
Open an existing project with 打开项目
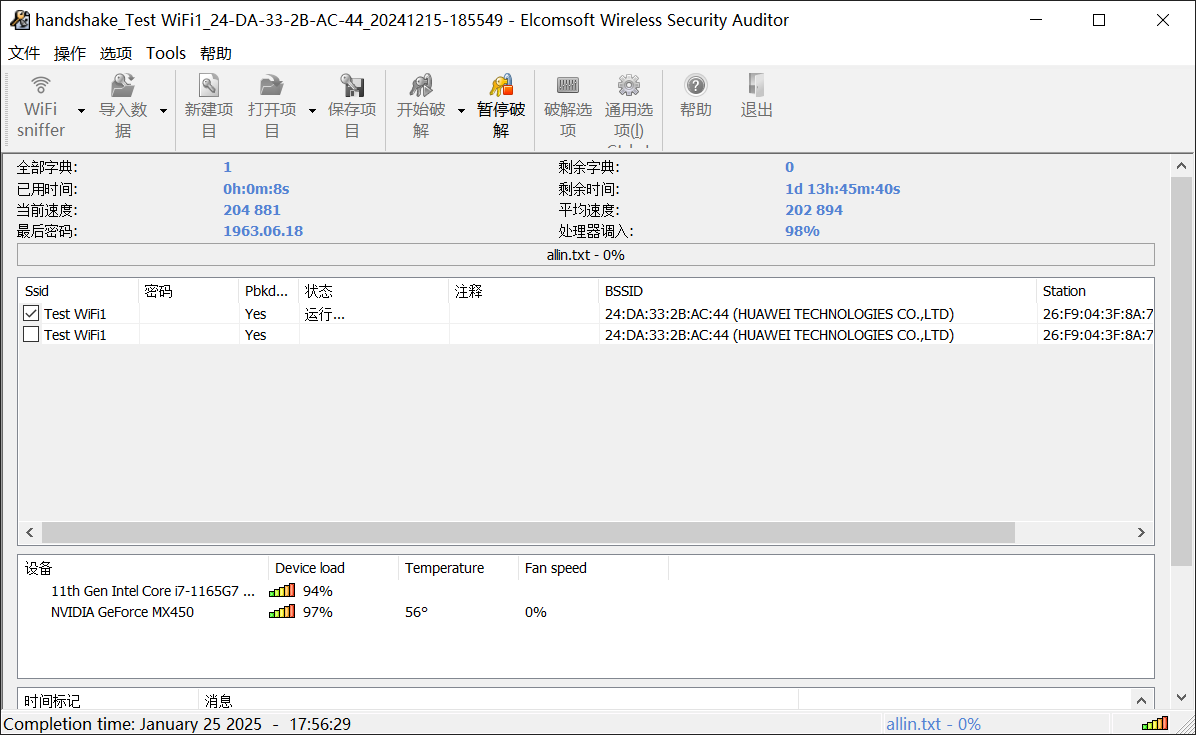(272, 100)
